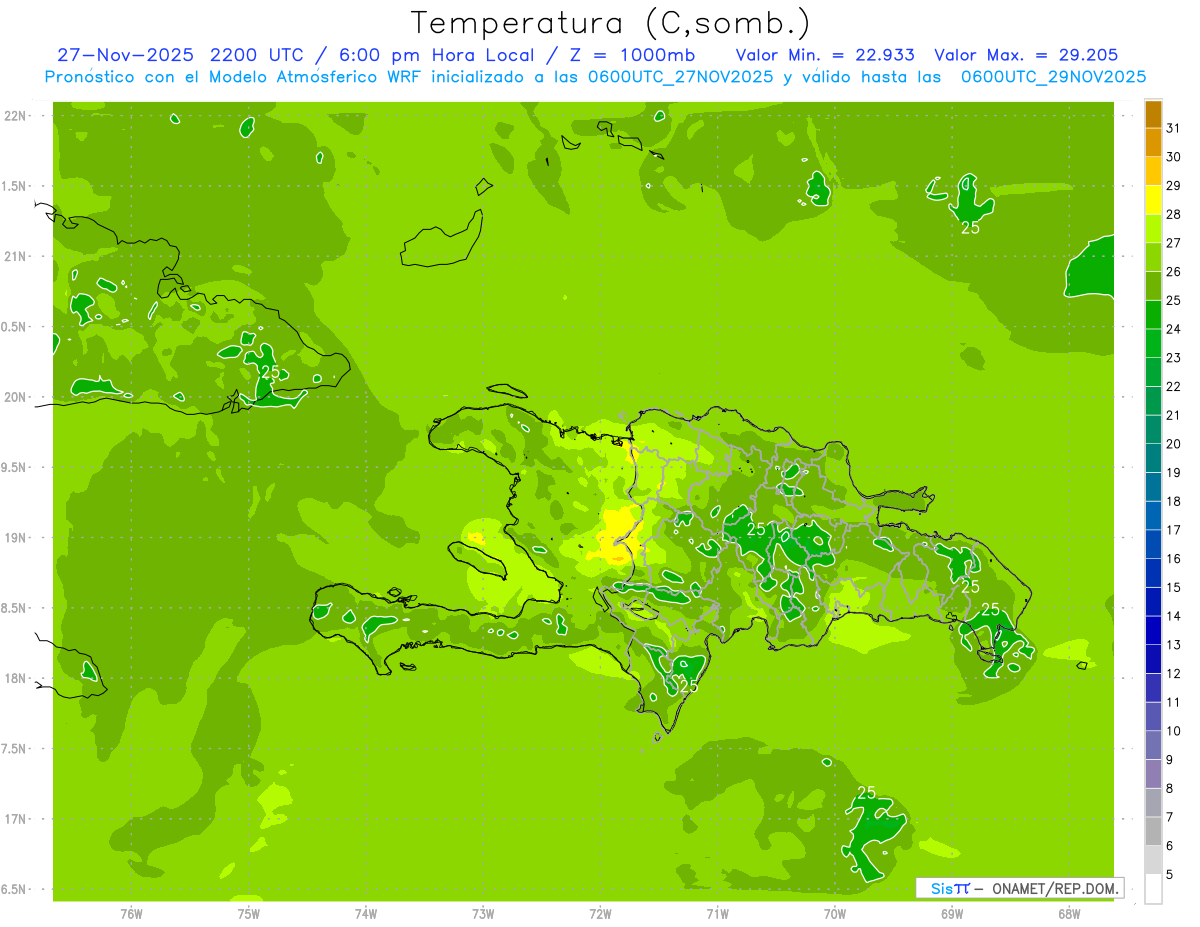Click the 19N latitude axis label
1200x927 pixels.
pyautogui.click(x=16, y=538)
